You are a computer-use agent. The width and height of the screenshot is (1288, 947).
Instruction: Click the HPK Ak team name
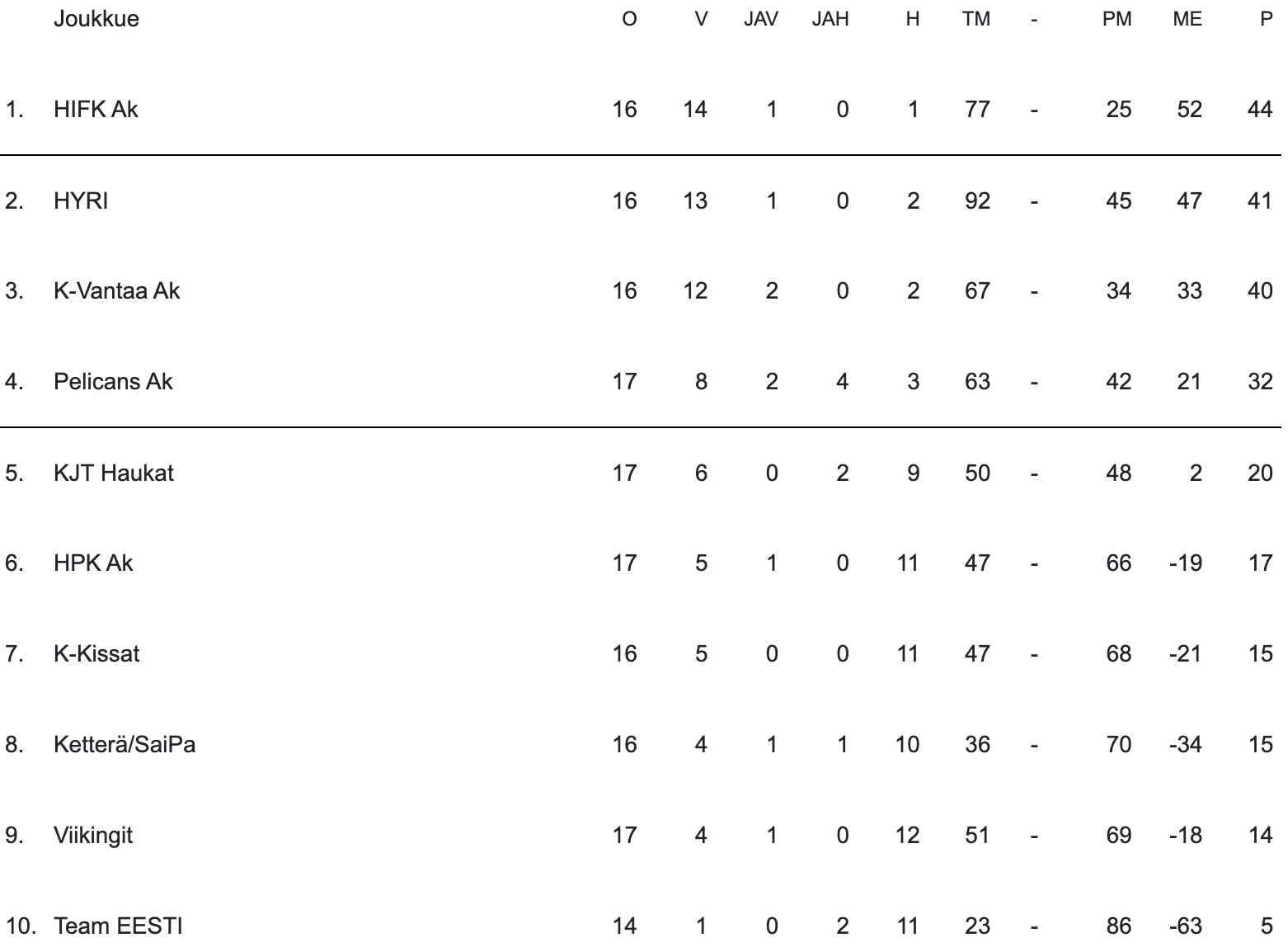(x=93, y=563)
